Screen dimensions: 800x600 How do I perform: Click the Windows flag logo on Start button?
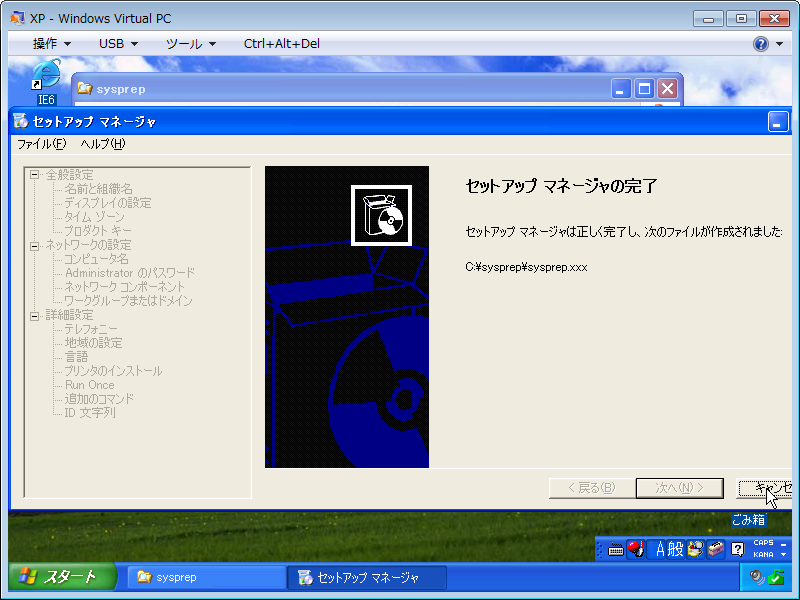(x=27, y=577)
